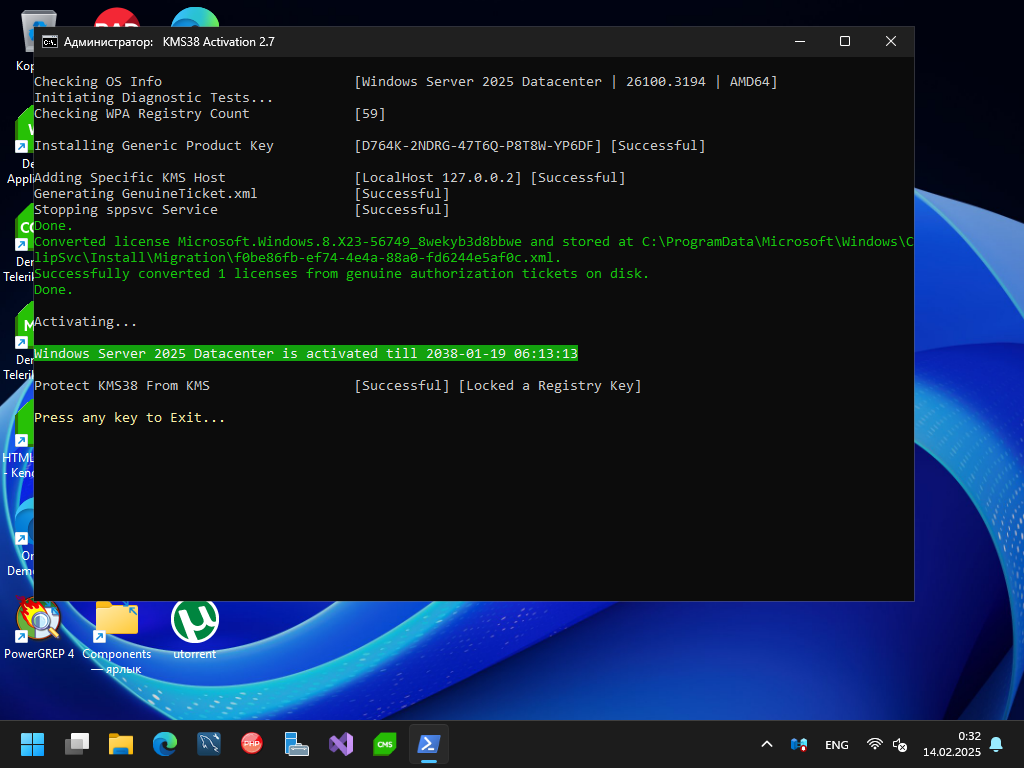Open the server toolbox taskbar icon

click(296, 744)
